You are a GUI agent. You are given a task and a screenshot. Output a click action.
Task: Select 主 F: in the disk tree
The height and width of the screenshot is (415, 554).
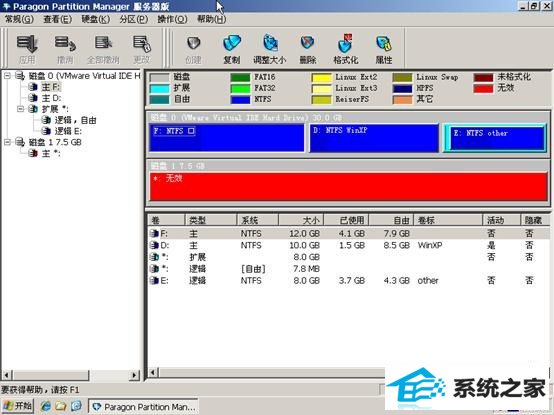(x=51, y=87)
